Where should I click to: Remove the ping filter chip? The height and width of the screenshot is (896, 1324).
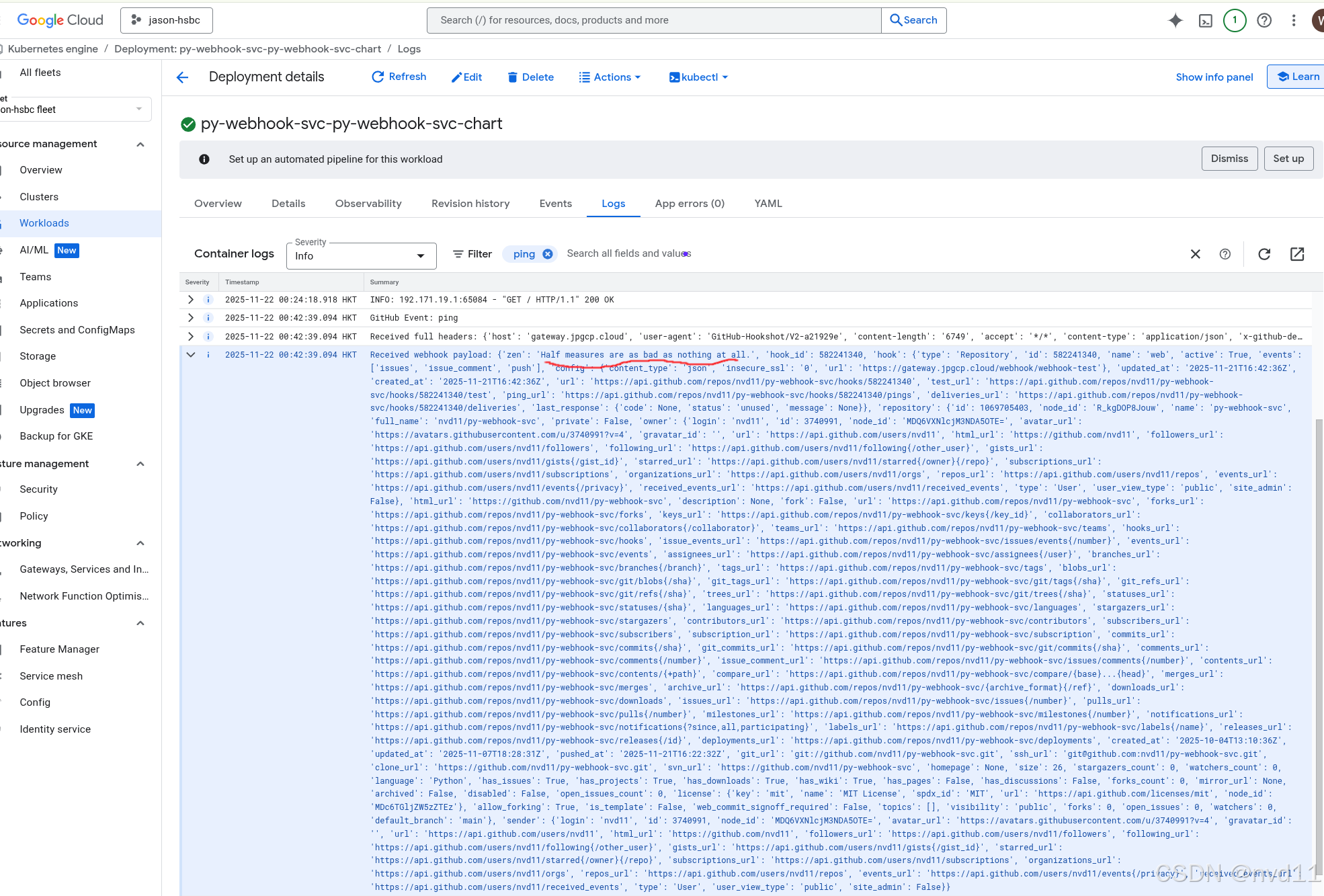548,254
